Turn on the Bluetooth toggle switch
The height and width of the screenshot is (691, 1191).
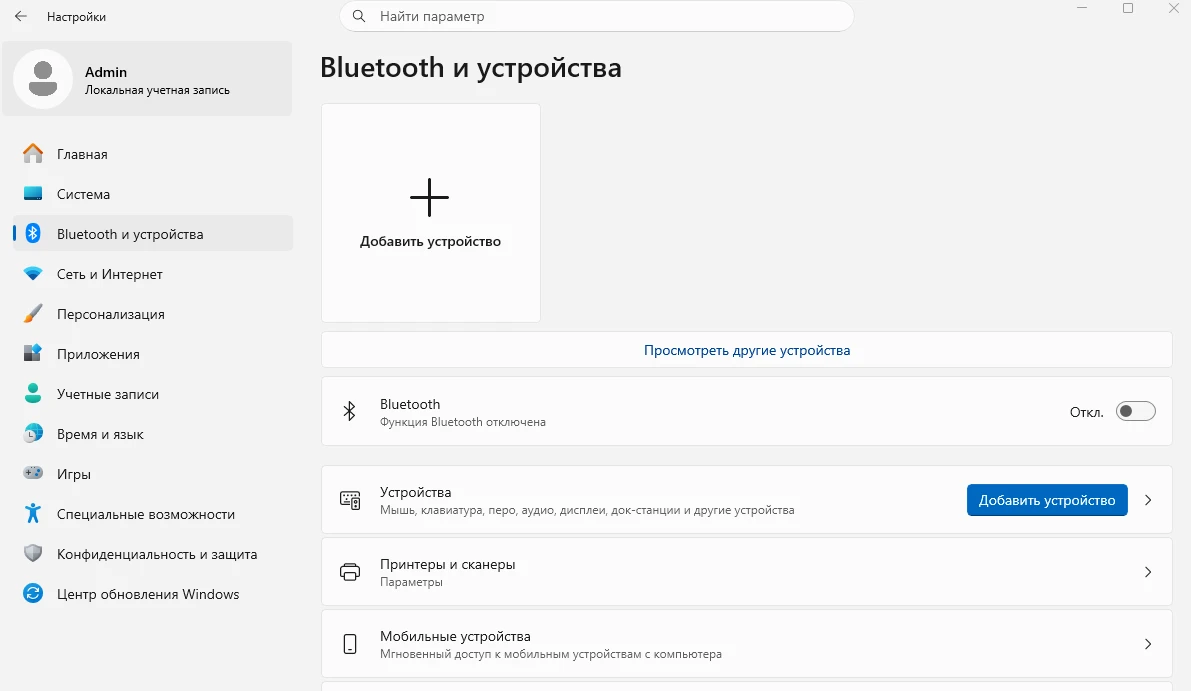click(x=1136, y=412)
